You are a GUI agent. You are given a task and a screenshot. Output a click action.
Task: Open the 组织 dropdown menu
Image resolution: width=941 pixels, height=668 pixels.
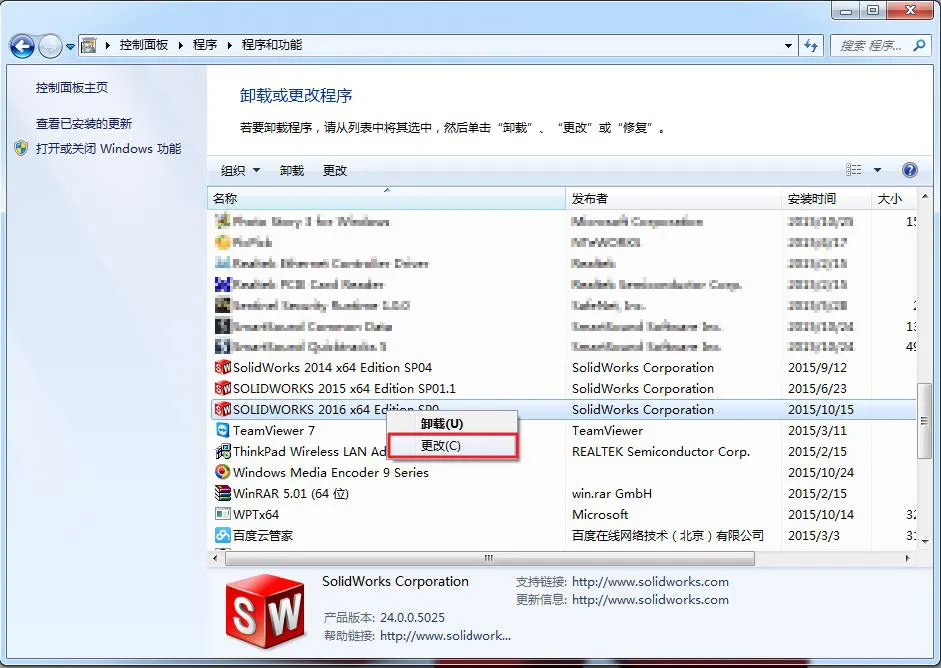[x=240, y=170]
